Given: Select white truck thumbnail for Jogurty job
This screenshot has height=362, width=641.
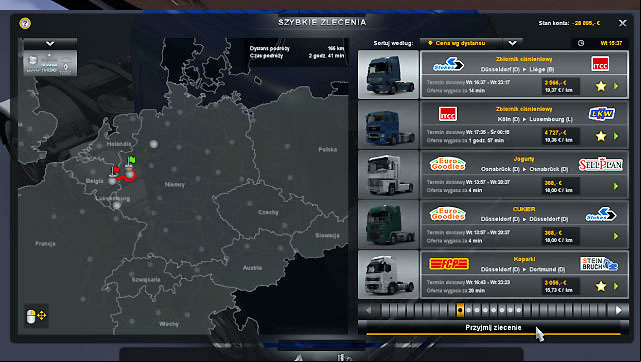Looking at the screenshot, I should tap(388, 174).
